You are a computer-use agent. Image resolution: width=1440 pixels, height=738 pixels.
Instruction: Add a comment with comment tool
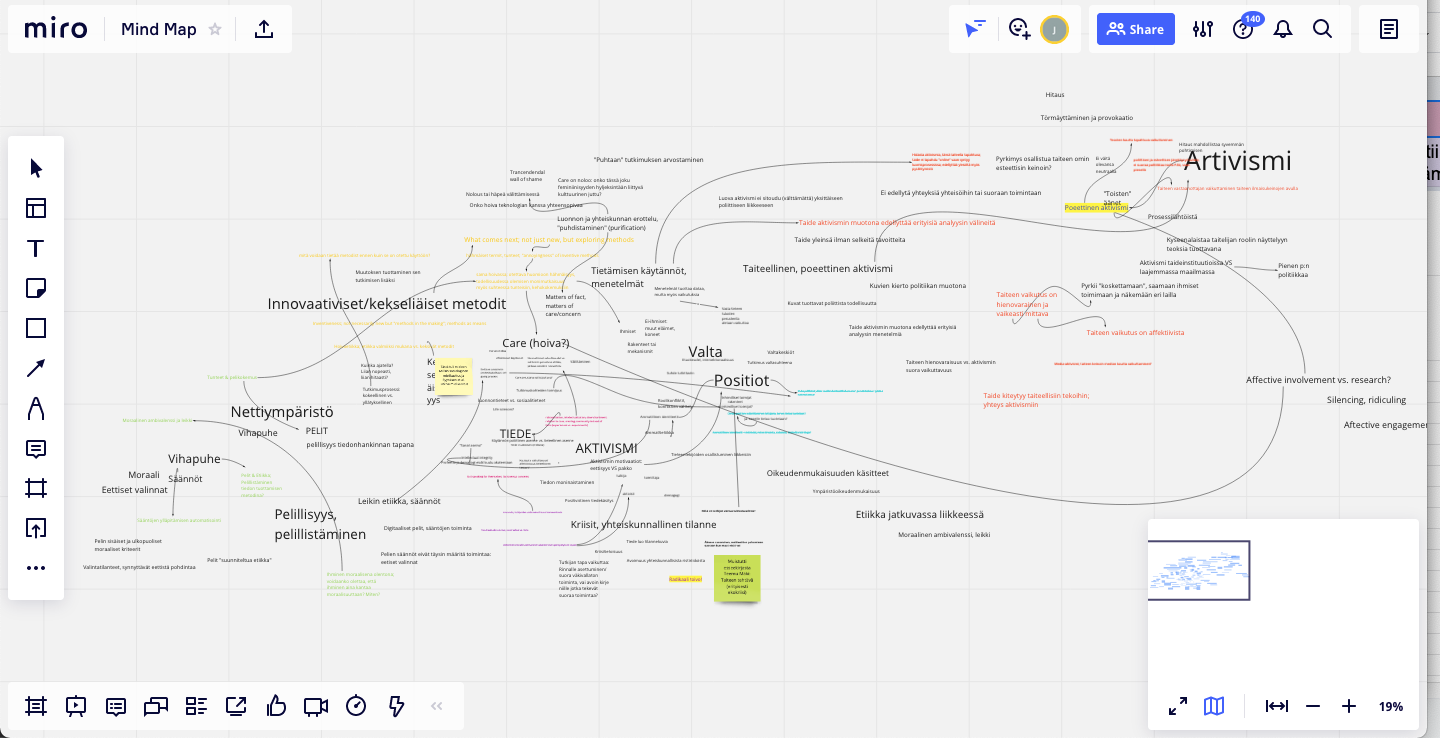(36, 448)
